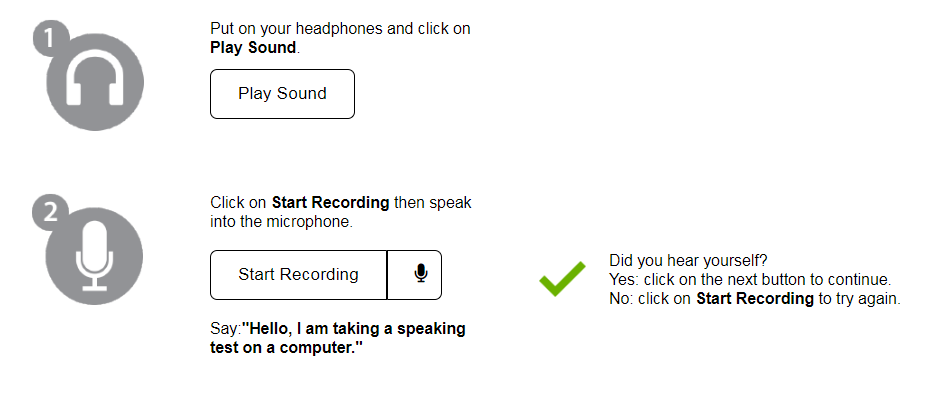Screen dimensions: 942x393
Task: Click the step 2 number badge
Action: [50, 213]
